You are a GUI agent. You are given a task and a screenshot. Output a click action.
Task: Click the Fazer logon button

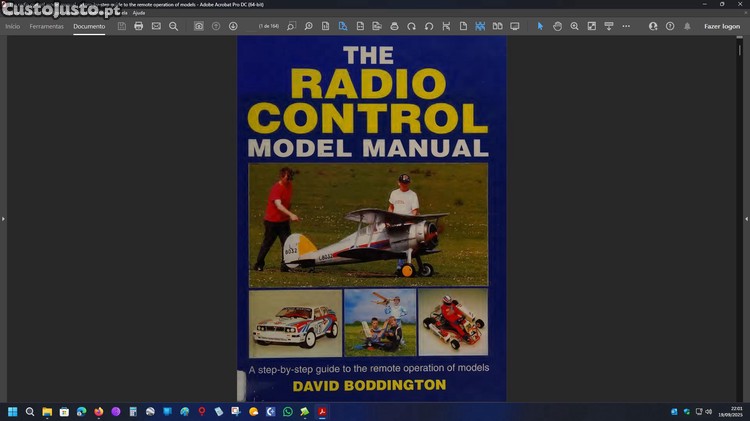[x=721, y=26]
